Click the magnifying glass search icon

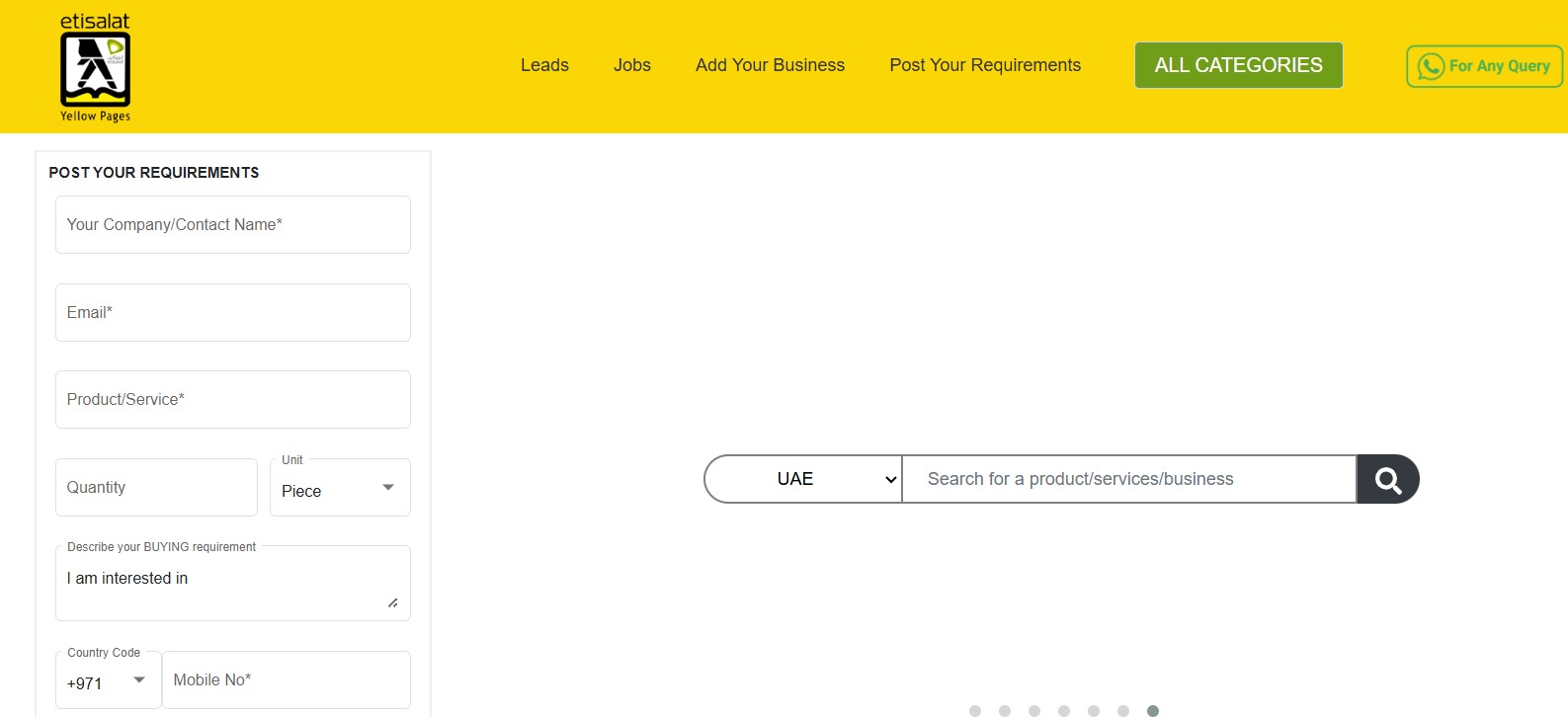point(1388,480)
